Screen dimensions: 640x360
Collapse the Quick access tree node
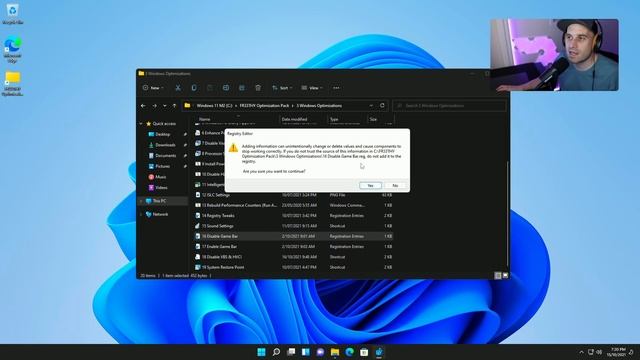(x=141, y=124)
